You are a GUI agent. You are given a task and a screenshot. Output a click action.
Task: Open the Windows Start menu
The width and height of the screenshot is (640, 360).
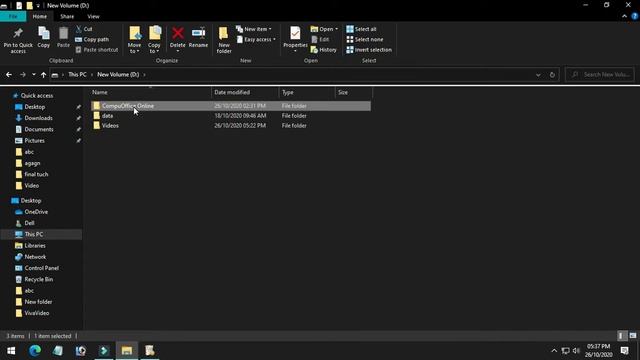11,351
